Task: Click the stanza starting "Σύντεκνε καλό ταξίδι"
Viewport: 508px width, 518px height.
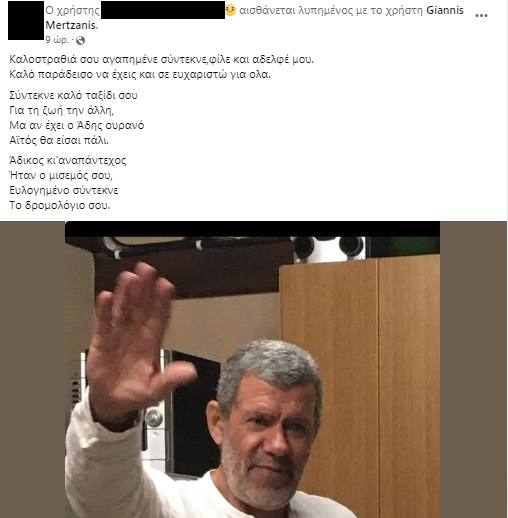Action: pos(77,118)
